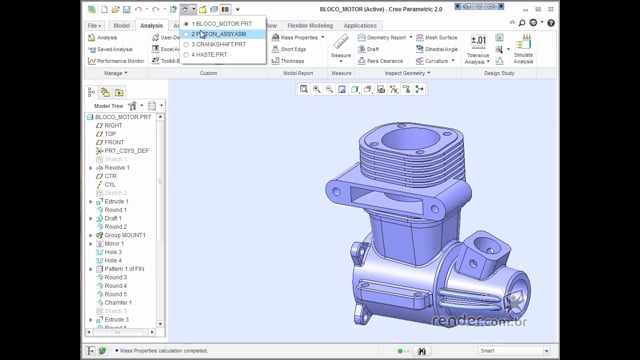Click the Datum Display Filters icon
The width and height of the screenshot is (640, 360).
(394, 89)
